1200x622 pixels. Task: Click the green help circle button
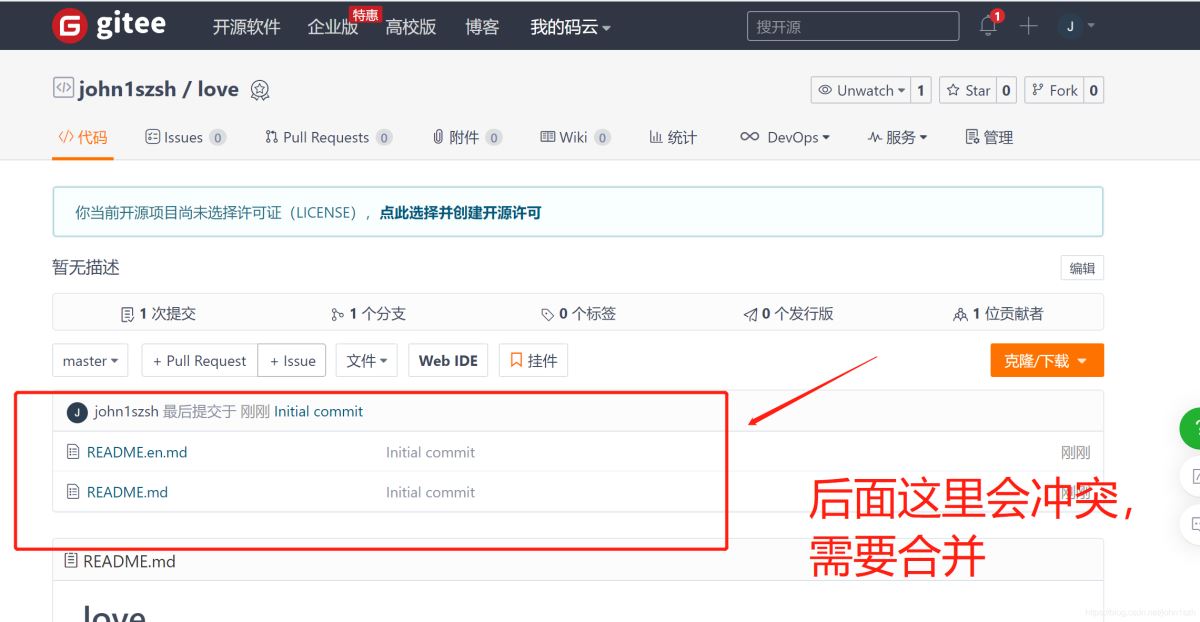coord(1191,428)
